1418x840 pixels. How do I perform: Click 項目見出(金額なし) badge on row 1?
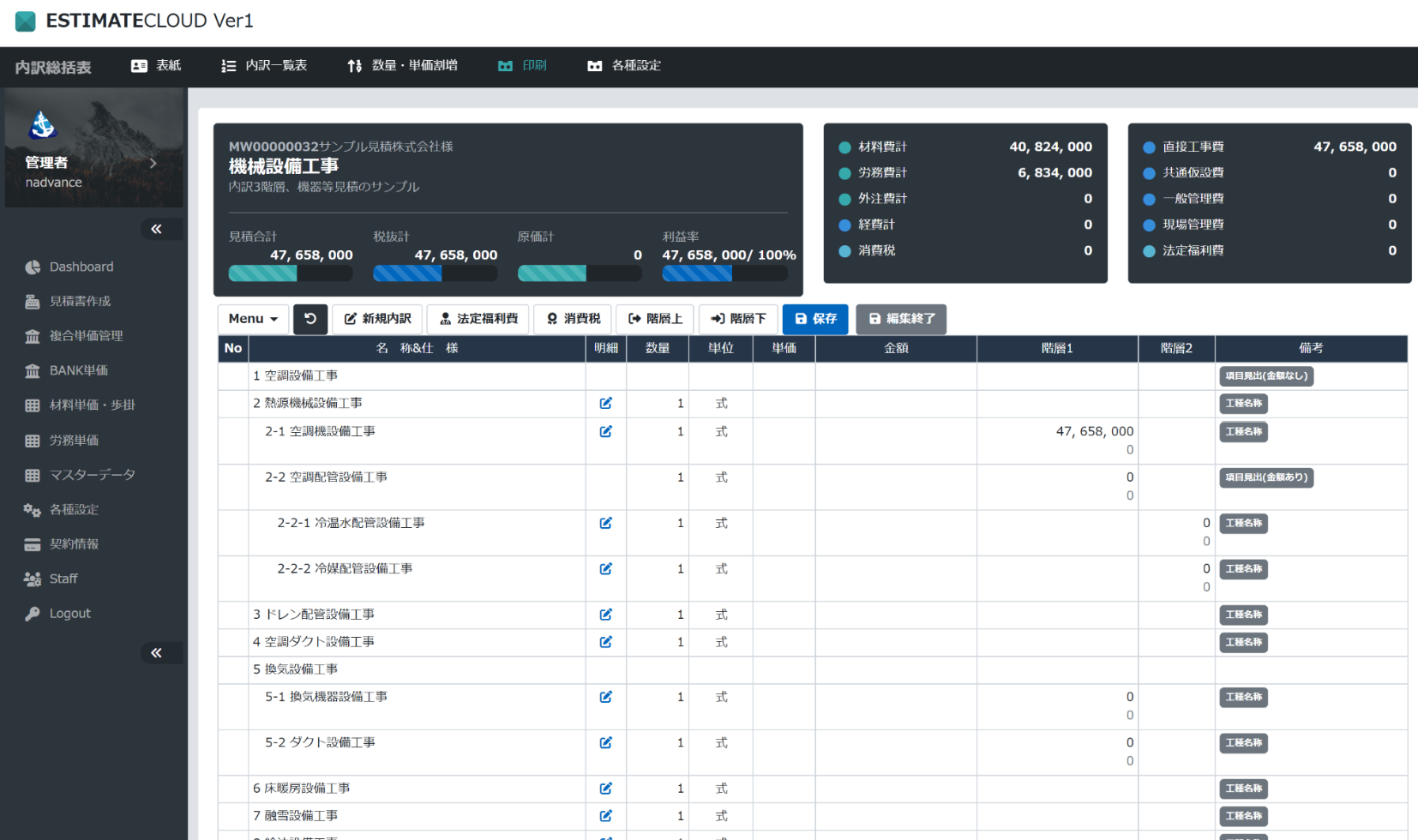click(1266, 376)
